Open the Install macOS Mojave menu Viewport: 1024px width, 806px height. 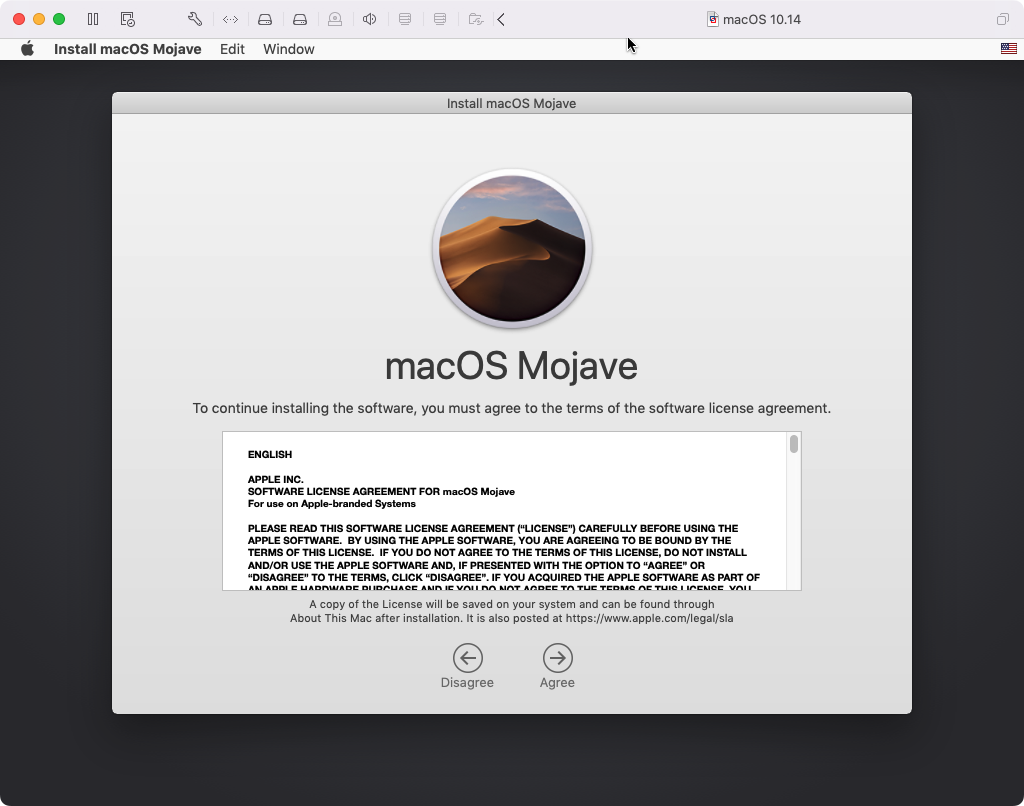127,49
